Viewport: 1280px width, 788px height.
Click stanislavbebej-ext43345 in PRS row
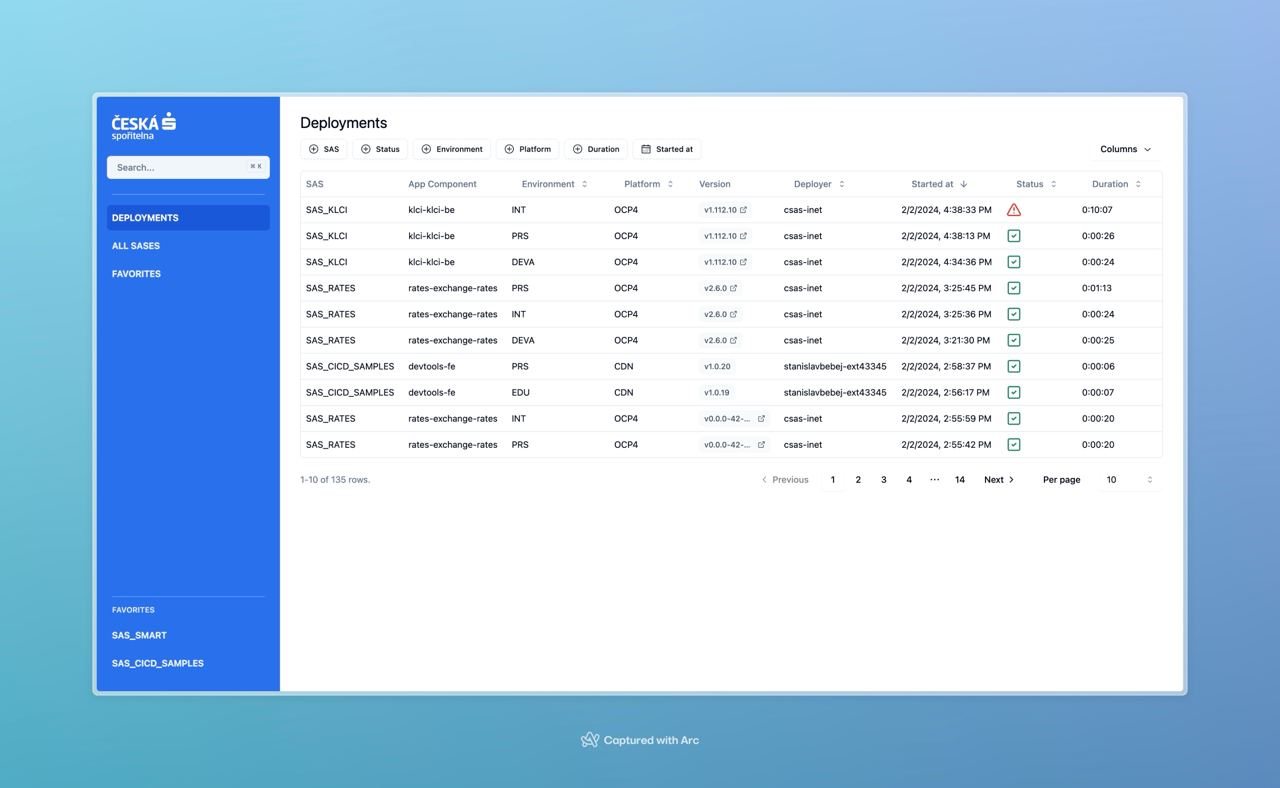tap(835, 366)
